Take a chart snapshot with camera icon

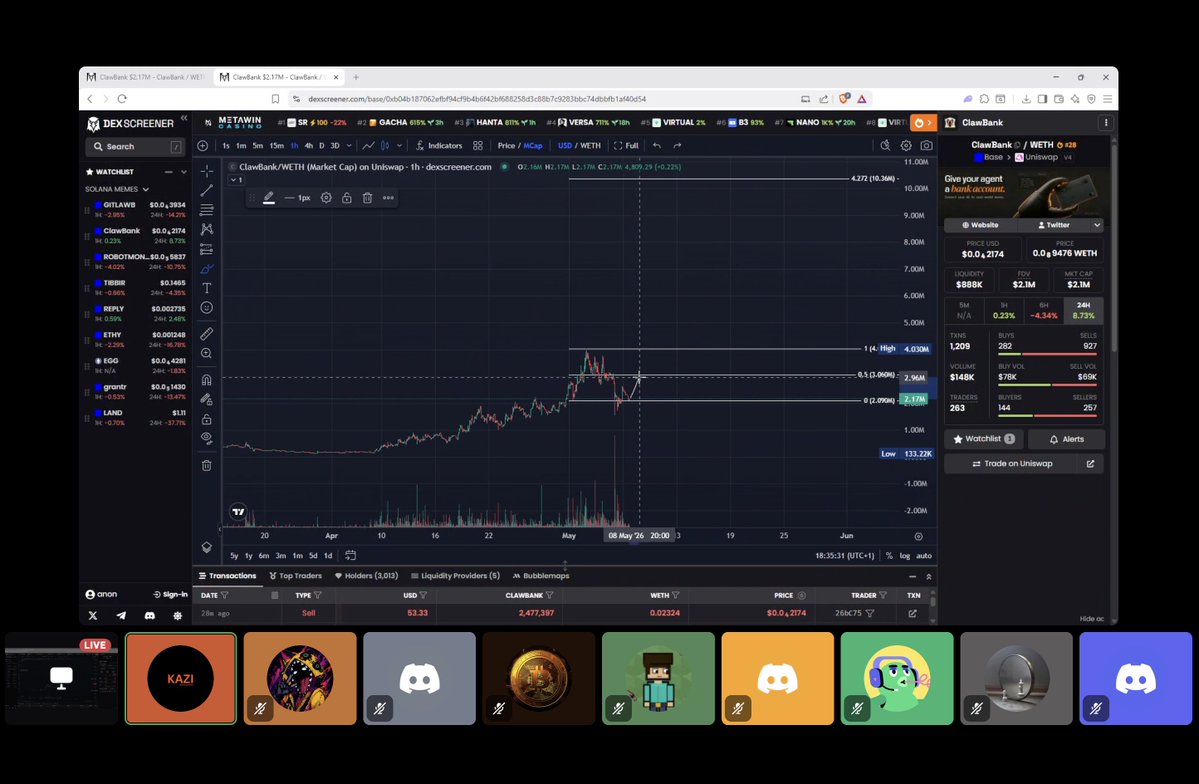click(x=926, y=145)
